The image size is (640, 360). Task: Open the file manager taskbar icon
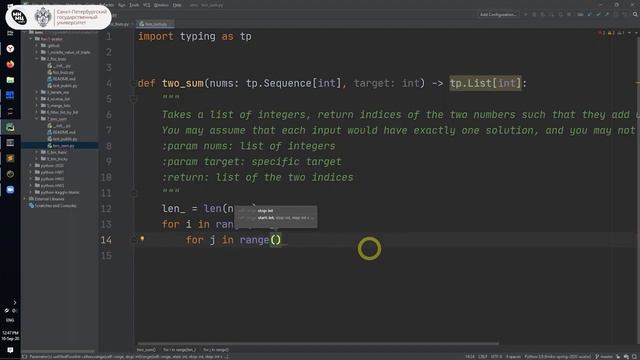point(10,80)
